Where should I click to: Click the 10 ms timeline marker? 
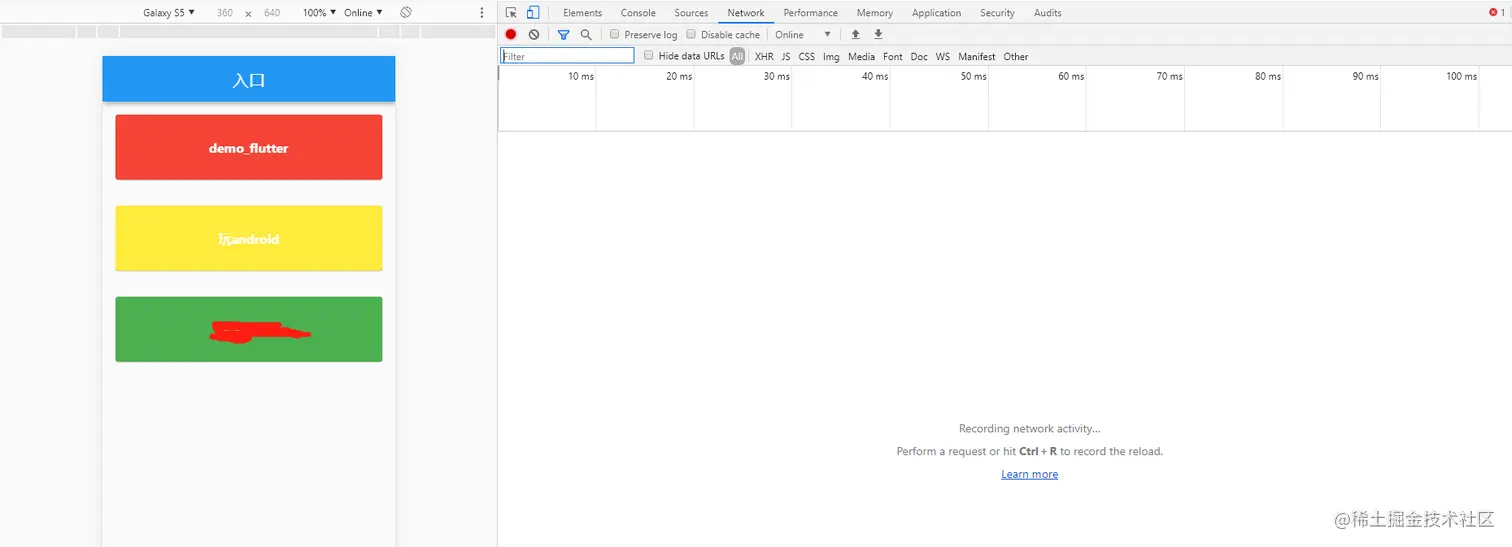click(581, 76)
